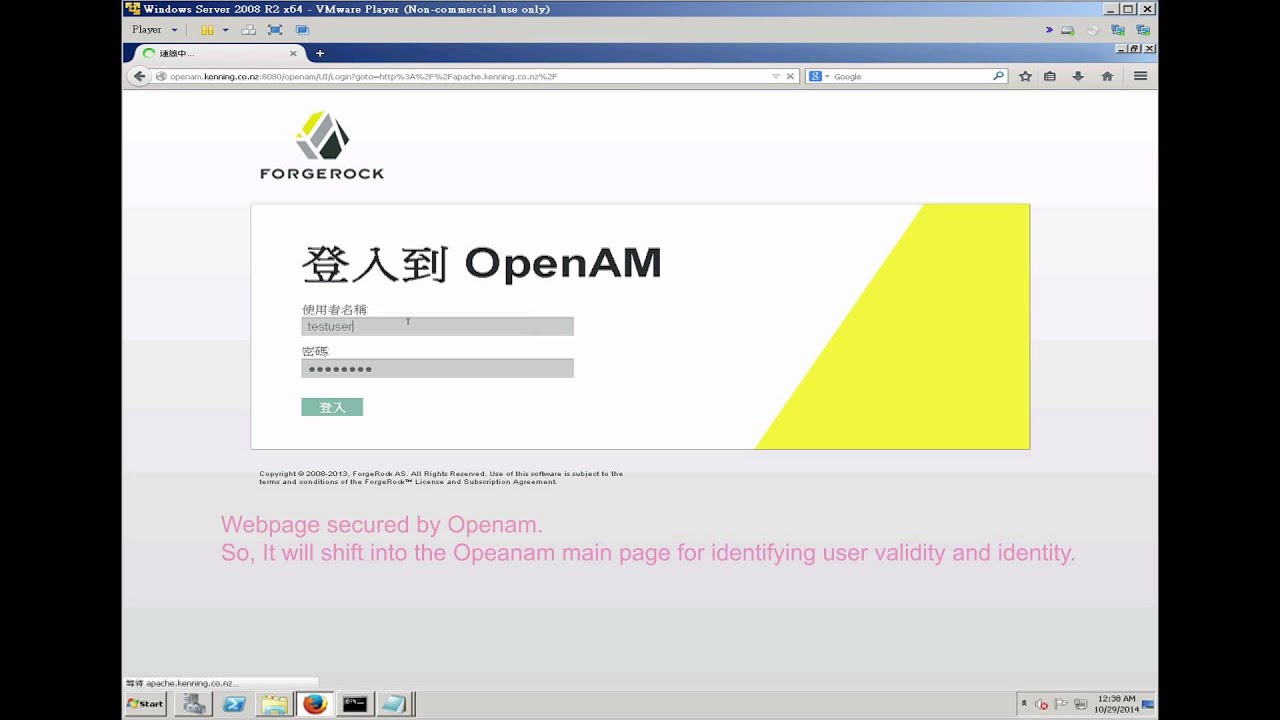Image resolution: width=1280 pixels, height=720 pixels.
Task: Restore down inner Firefox window button
Action: click(1136, 48)
